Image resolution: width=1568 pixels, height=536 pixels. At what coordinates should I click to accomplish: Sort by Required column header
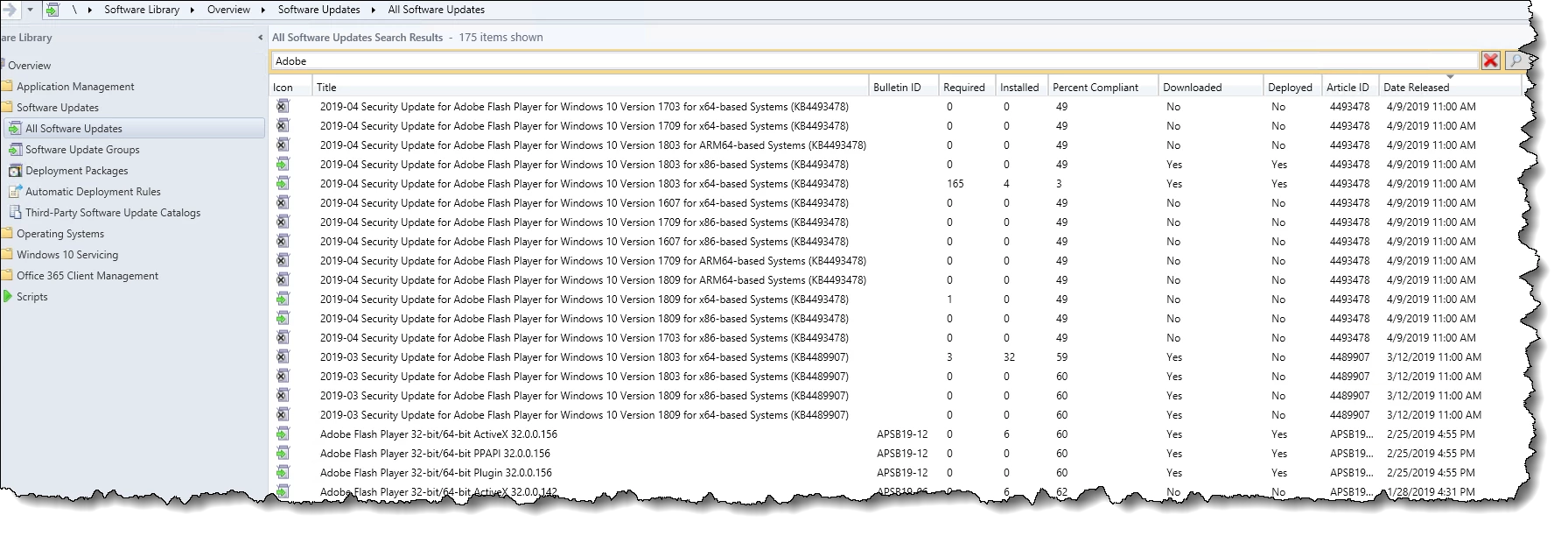pyautogui.click(x=967, y=87)
